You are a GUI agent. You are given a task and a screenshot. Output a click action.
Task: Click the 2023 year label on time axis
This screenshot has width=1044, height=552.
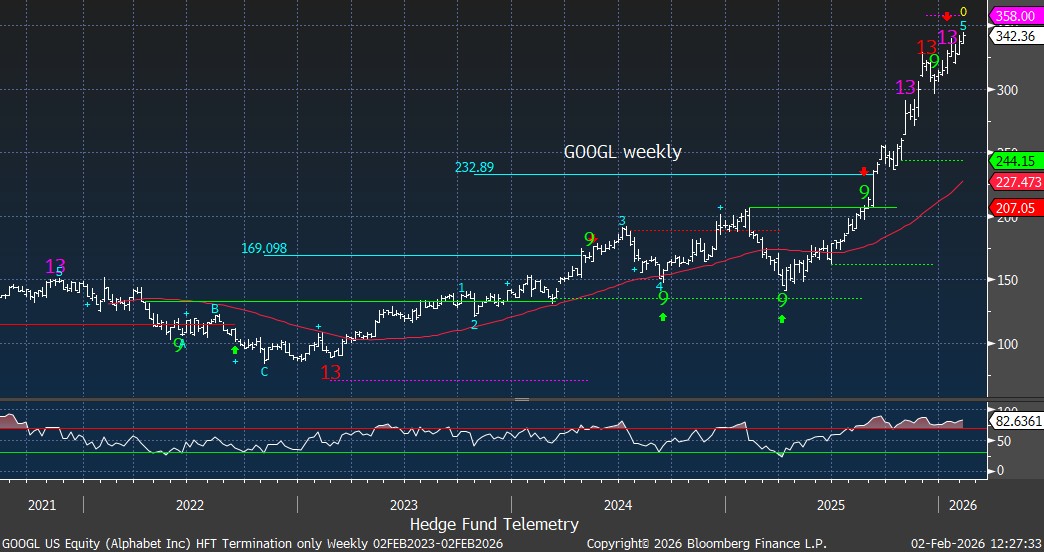(x=404, y=504)
